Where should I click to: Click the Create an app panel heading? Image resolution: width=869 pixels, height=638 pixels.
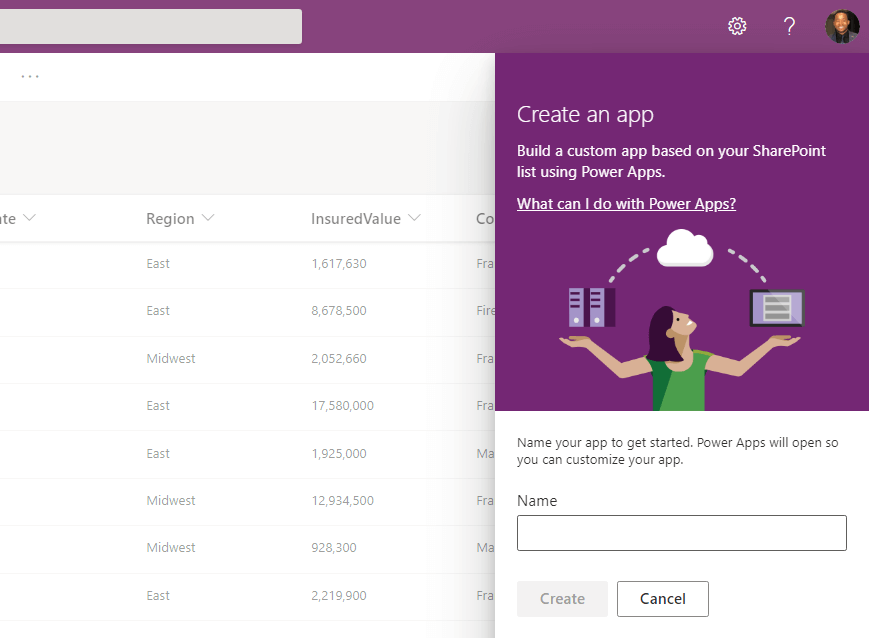(585, 115)
